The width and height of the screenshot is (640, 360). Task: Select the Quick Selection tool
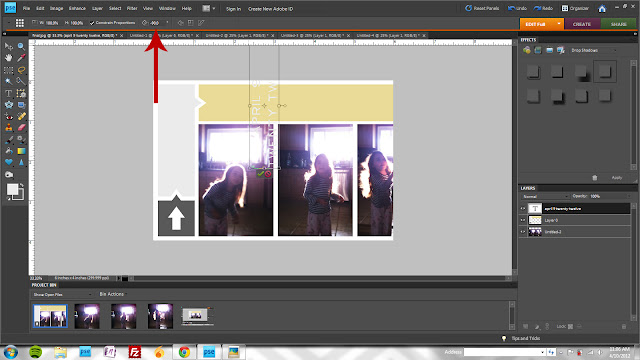tap(21, 81)
